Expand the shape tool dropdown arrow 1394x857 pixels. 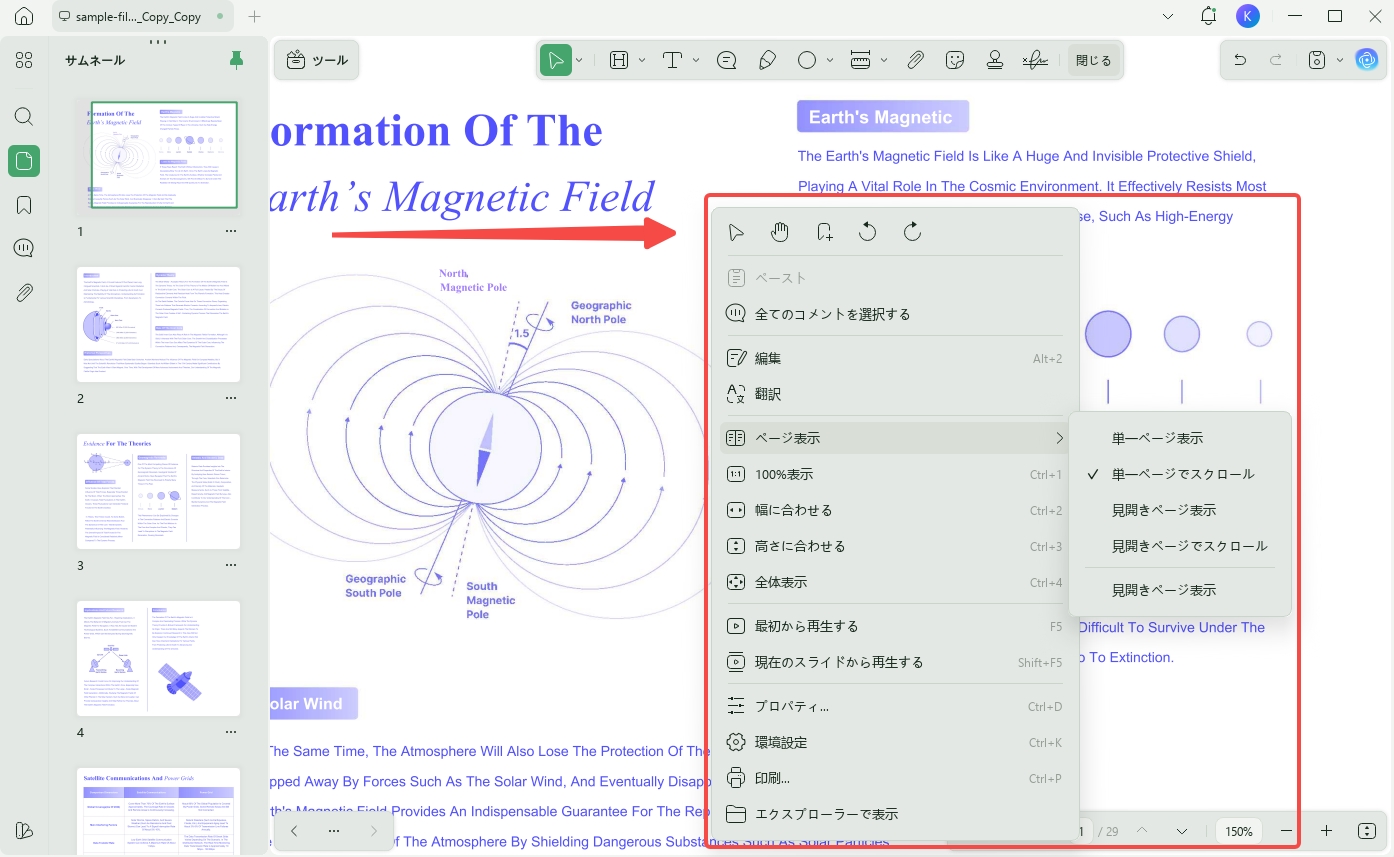tap(831, 60)
